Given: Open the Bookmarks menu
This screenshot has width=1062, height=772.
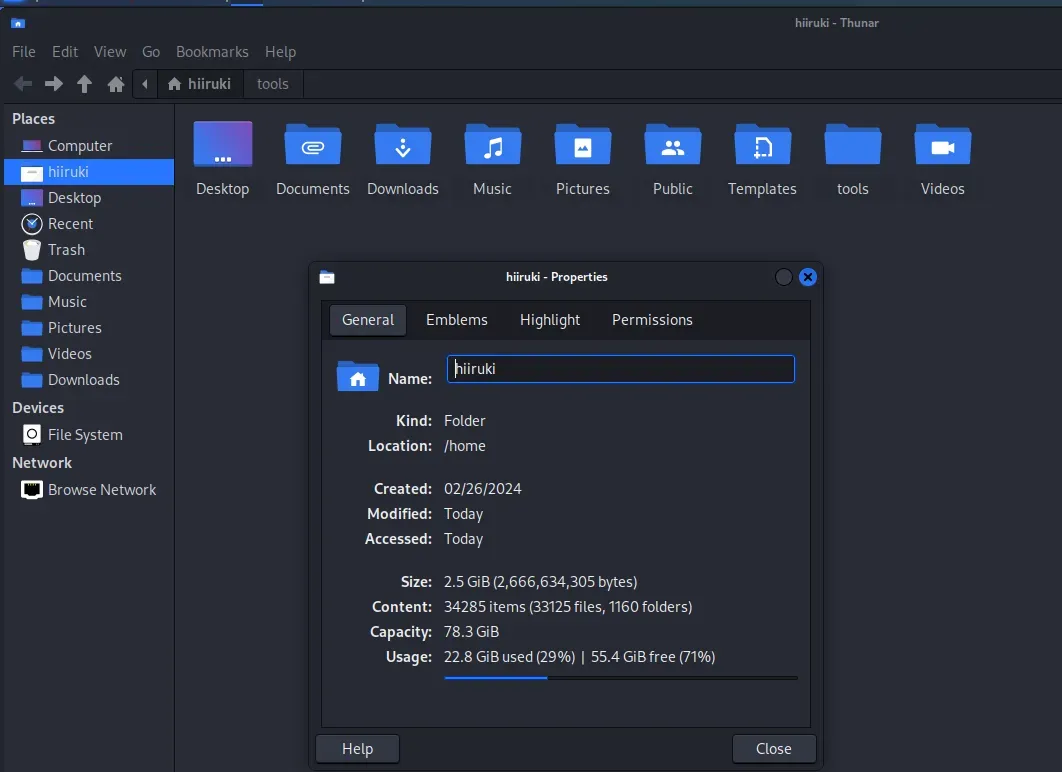Looking at the screenshot, I should [x=212, y=52].
